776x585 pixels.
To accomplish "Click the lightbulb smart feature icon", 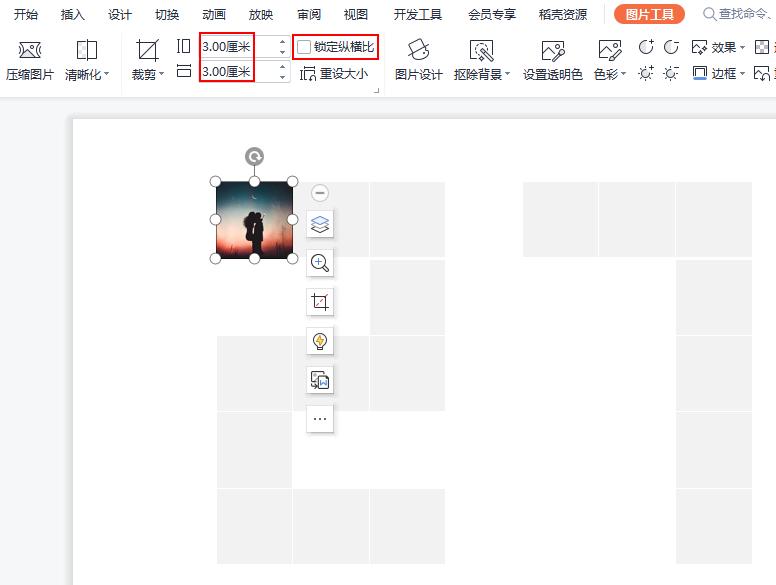I will tap(320, 341).
